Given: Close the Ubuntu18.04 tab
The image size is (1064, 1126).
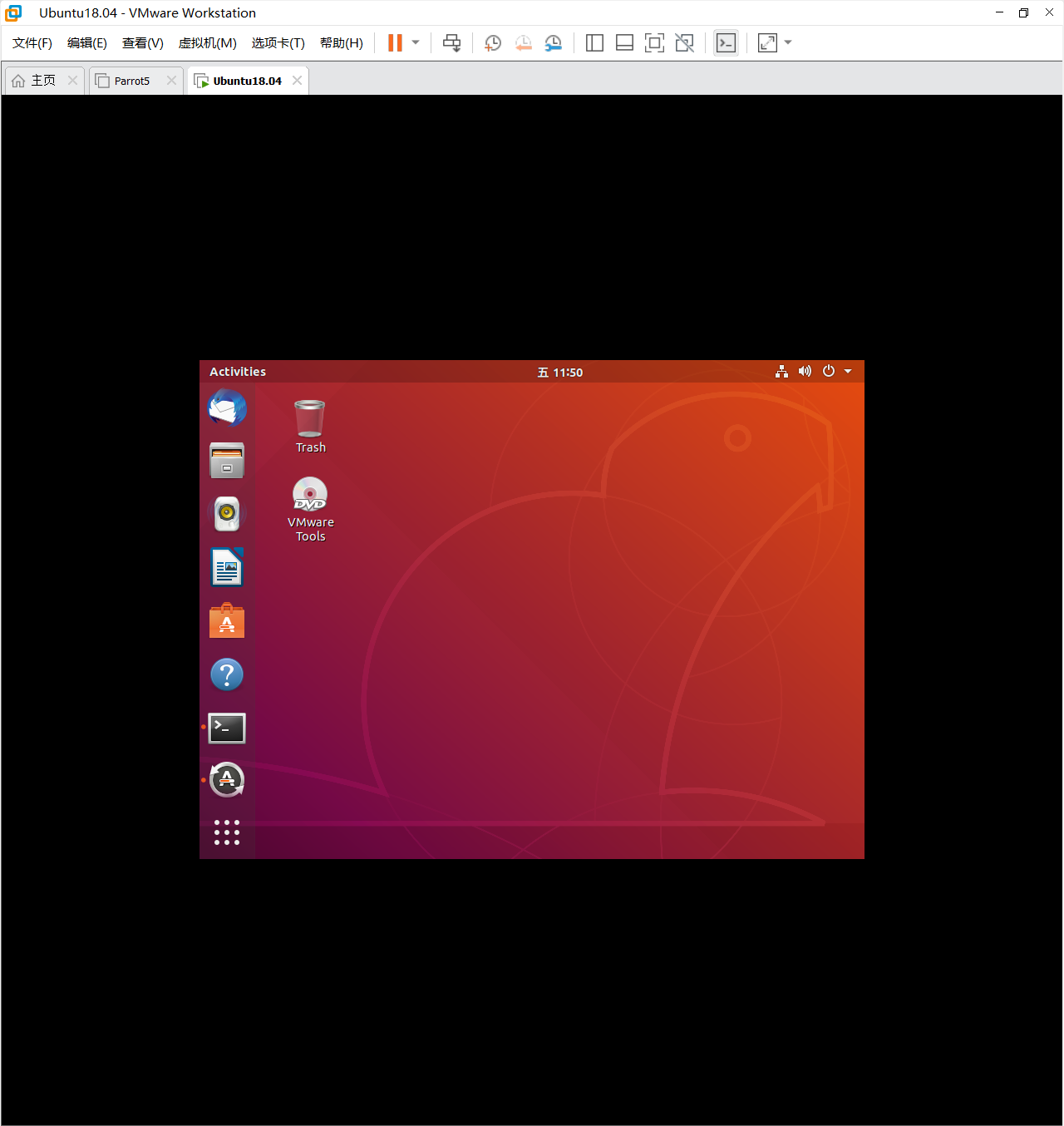Looking at the screenshot, I should coord(297,81).
